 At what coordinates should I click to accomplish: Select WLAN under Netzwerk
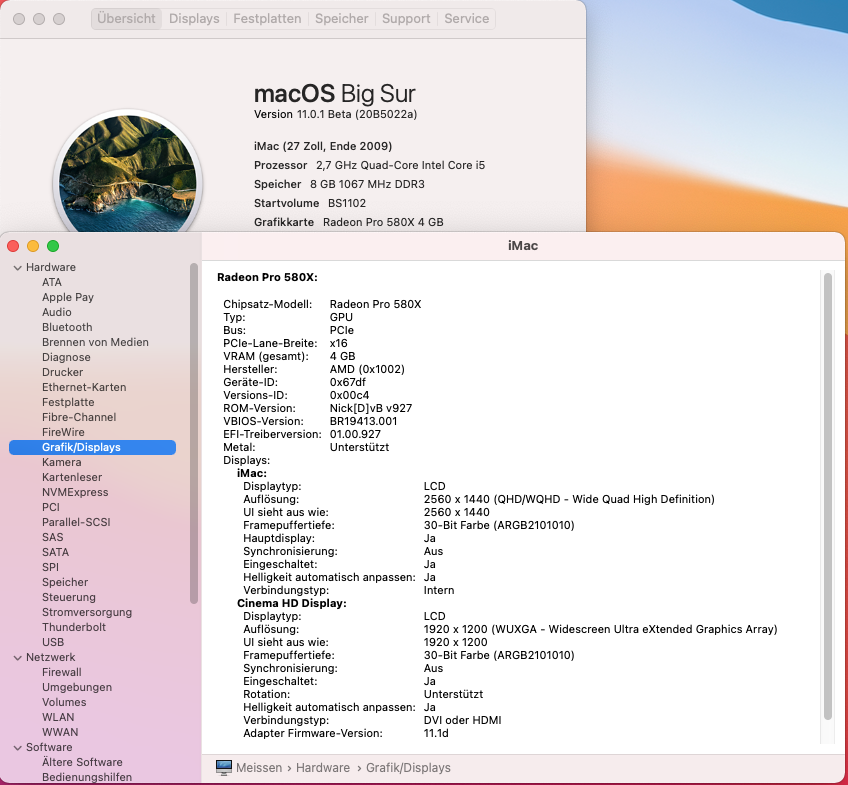pyautogui.click(x=58, y=717)
